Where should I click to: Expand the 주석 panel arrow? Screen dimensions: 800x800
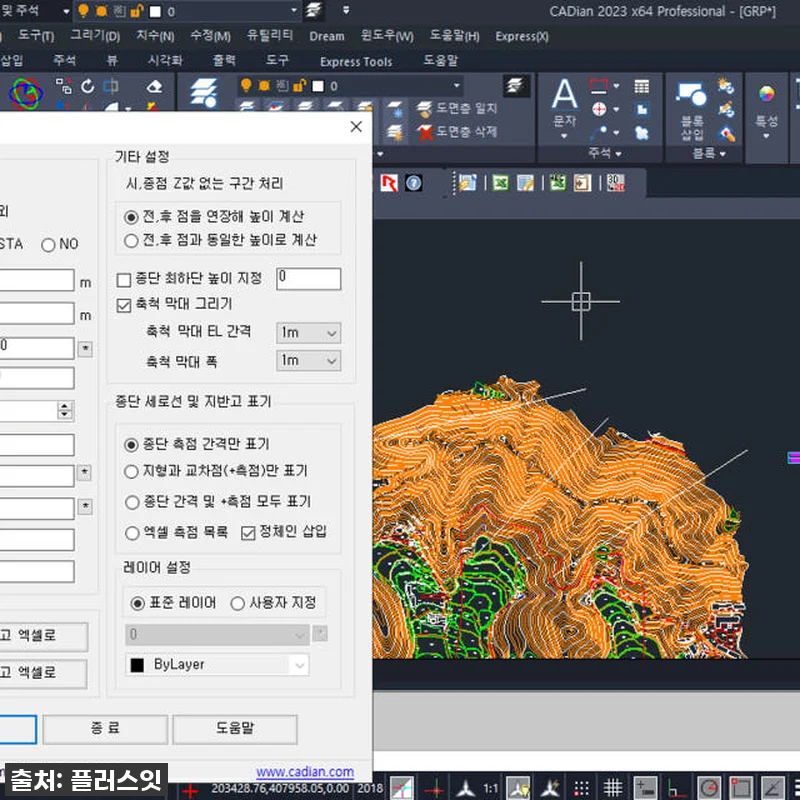618,154
